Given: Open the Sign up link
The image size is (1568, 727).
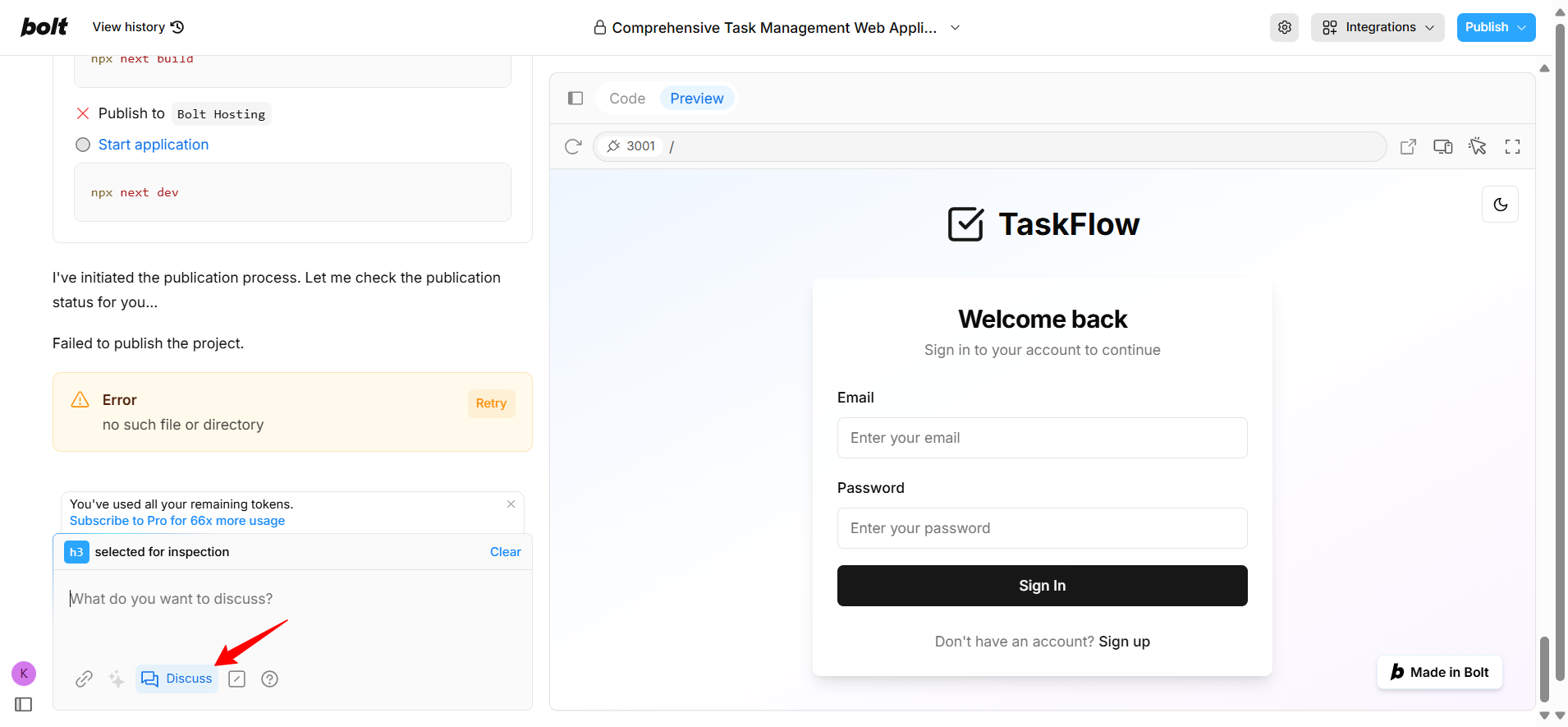Looking at the screenshot, I should pyautogui.click(x=1124, y=642).
